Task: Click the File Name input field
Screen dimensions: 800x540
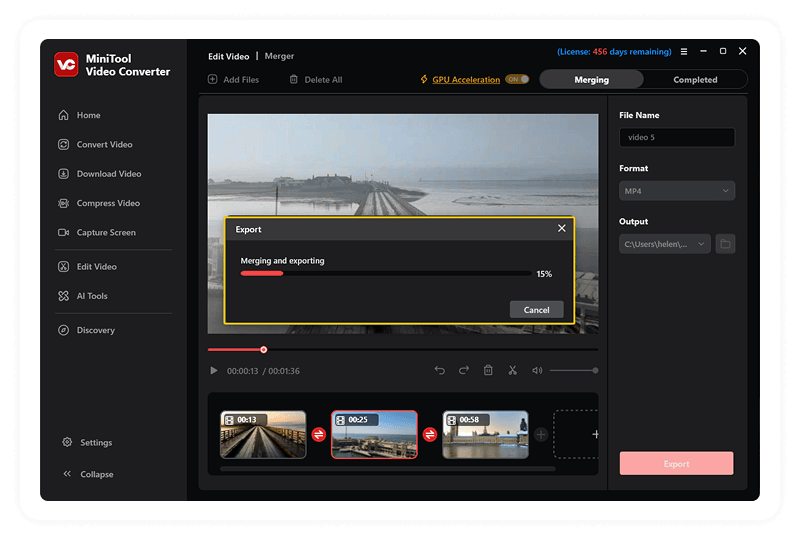Action: tap(677, 137)
